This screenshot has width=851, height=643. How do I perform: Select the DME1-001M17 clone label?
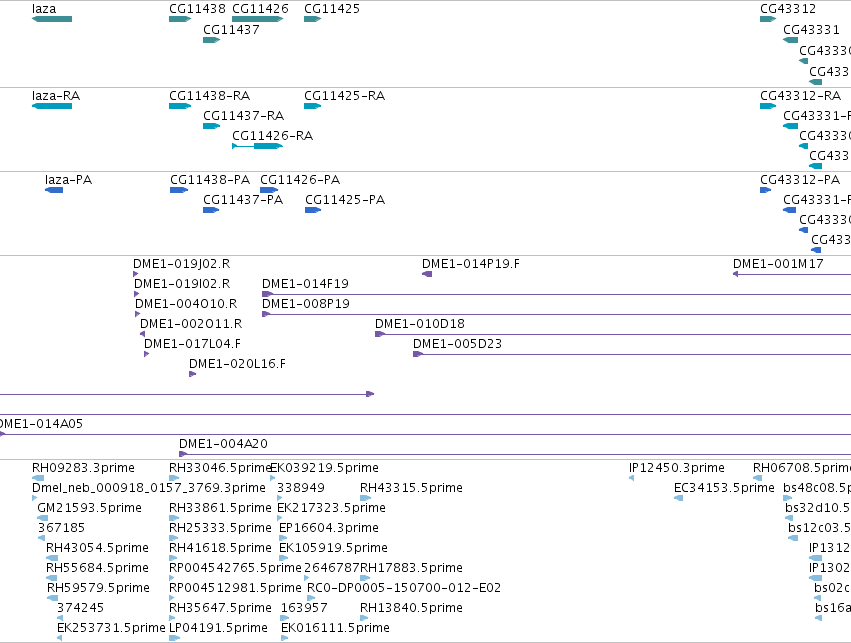(778, 264)
